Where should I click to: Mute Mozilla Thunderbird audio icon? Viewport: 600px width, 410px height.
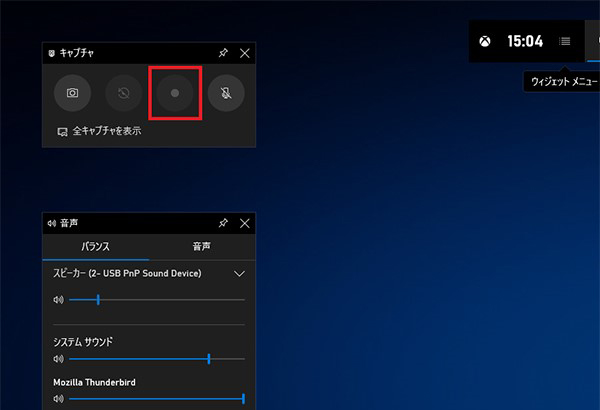pos(58,398)
